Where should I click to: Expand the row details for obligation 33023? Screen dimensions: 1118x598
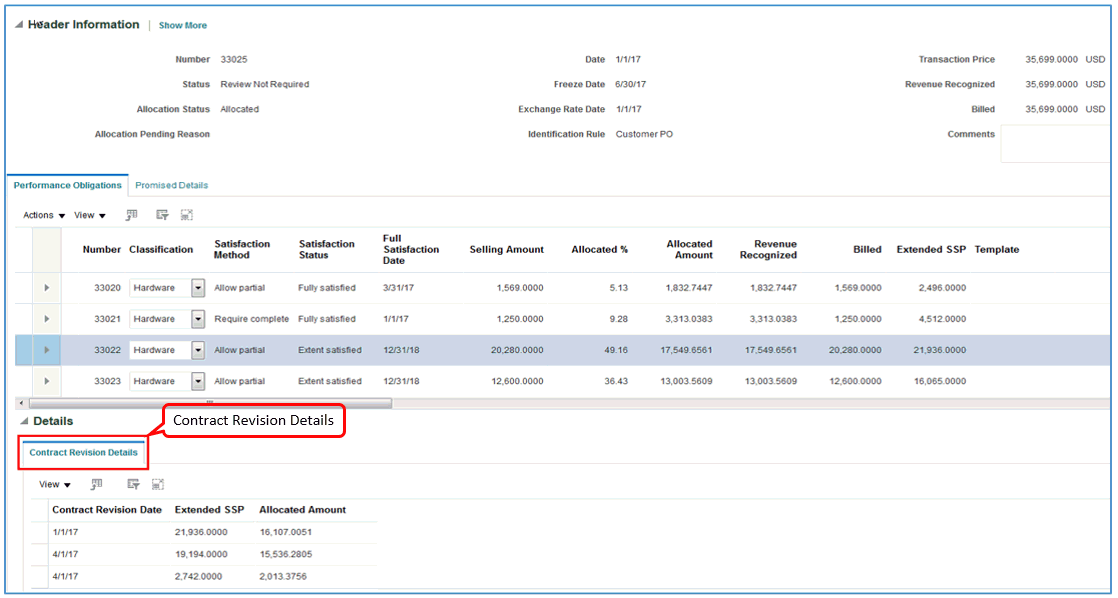47,380
